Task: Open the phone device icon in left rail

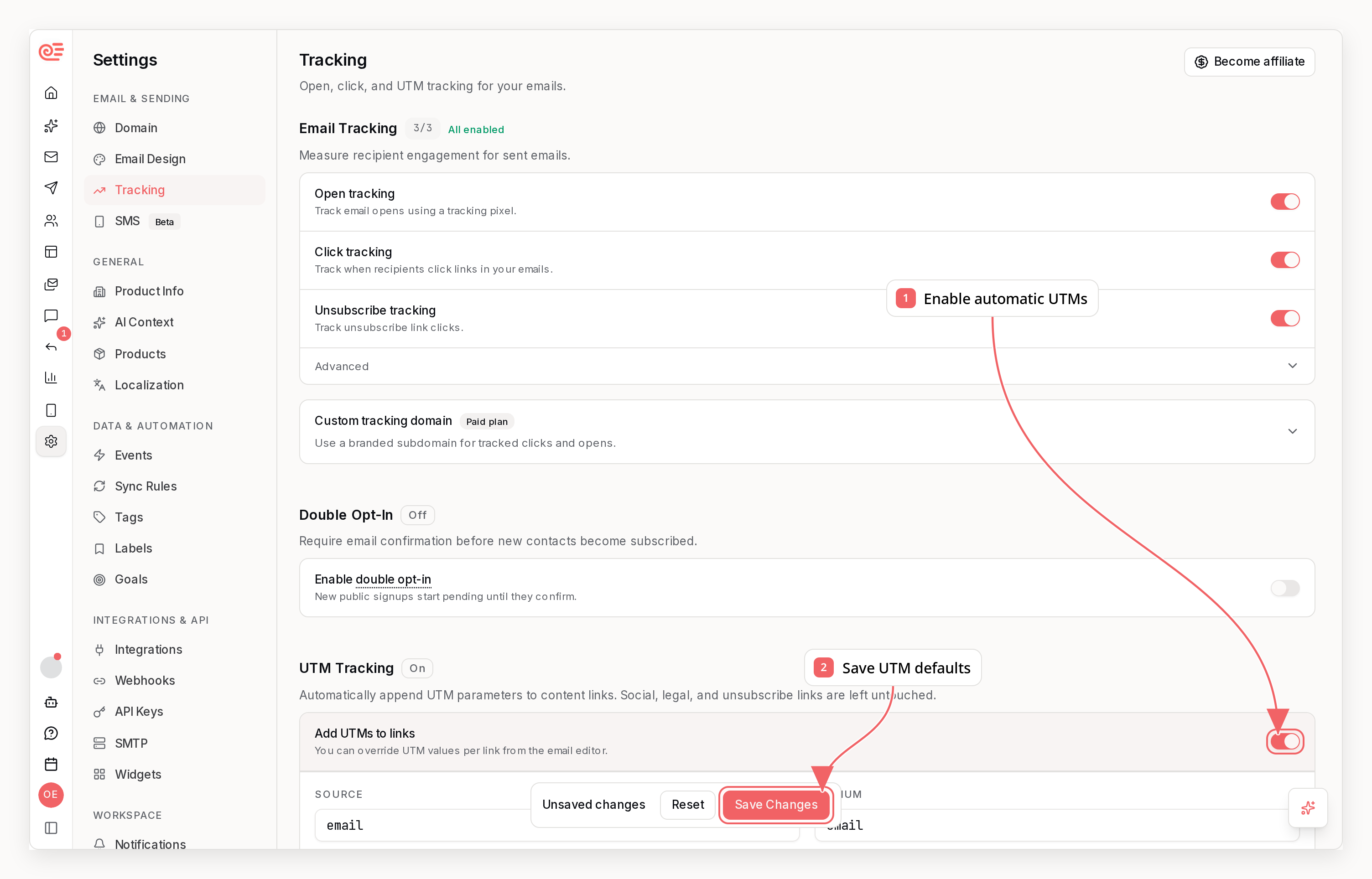Action: tap(51, 410)
